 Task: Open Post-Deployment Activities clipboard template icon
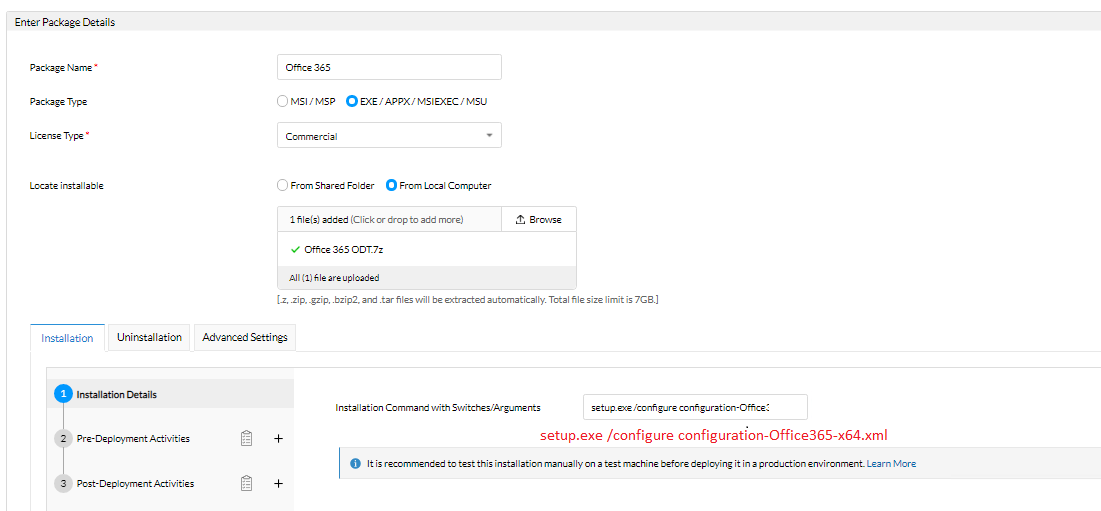coord(246,484)
